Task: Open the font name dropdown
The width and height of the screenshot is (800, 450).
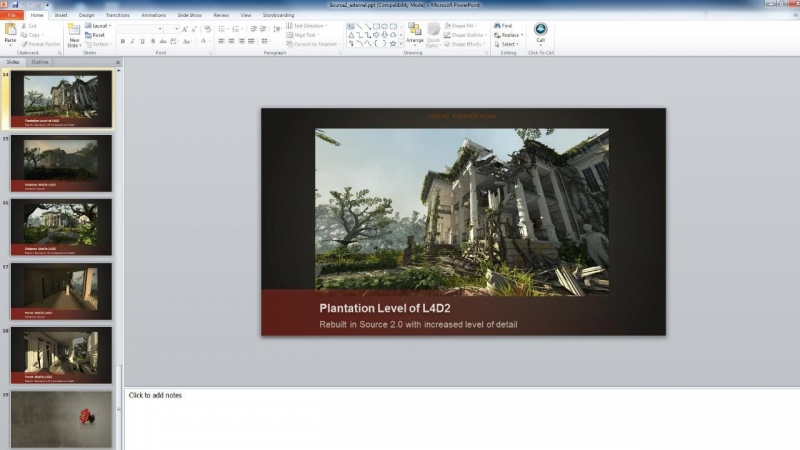Action: pyautogui.click(x=160, y=29)
